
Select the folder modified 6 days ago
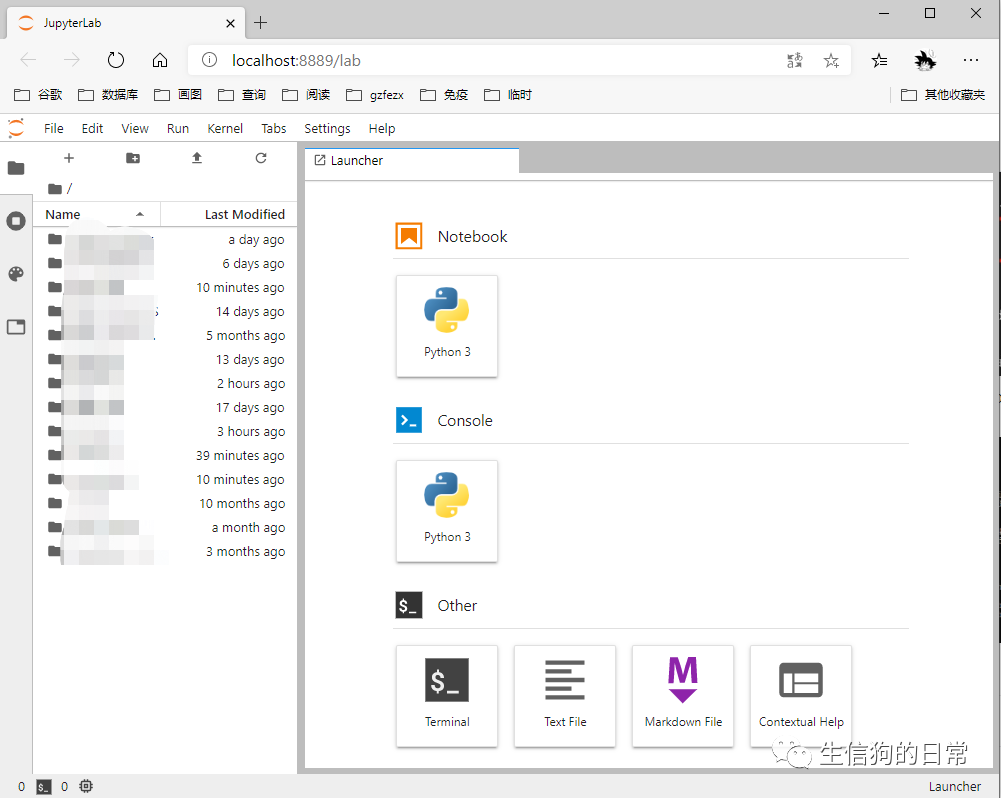tap(165, 264)
